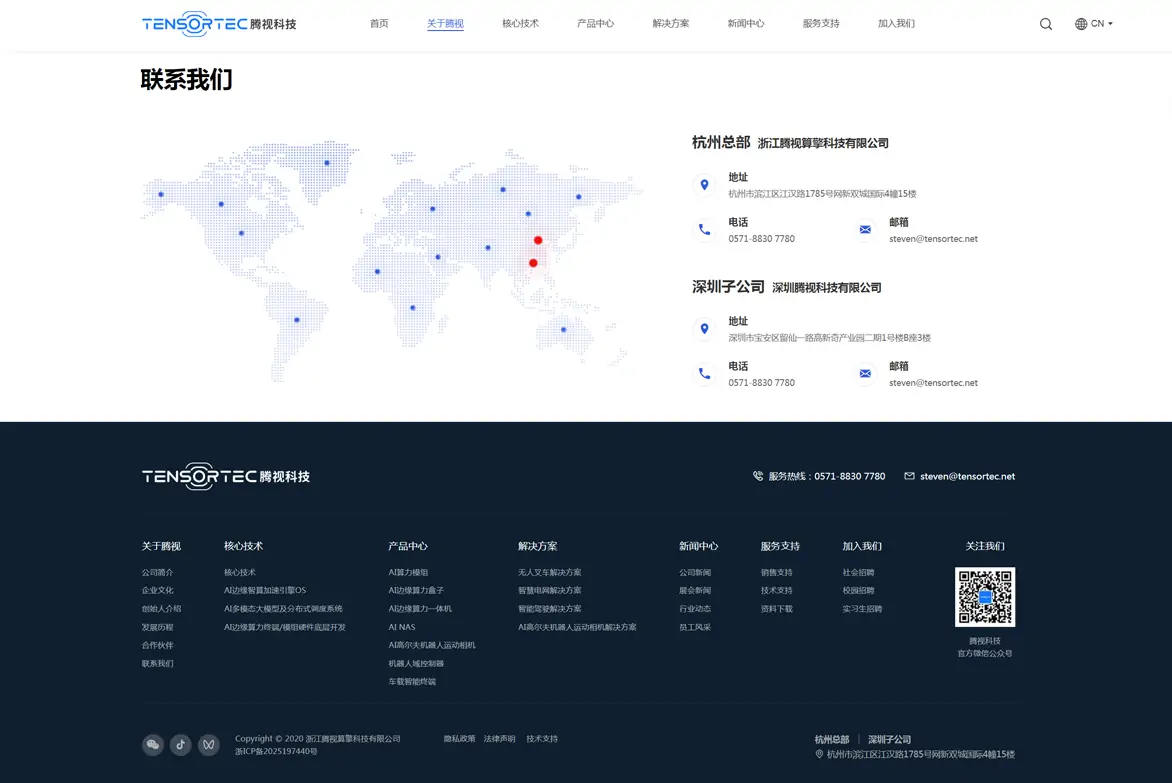This screenshot has height=783, width=1172.
Task: Click the TikTok icon in footer
Action: pyautogui.click(x=180, y=744)
